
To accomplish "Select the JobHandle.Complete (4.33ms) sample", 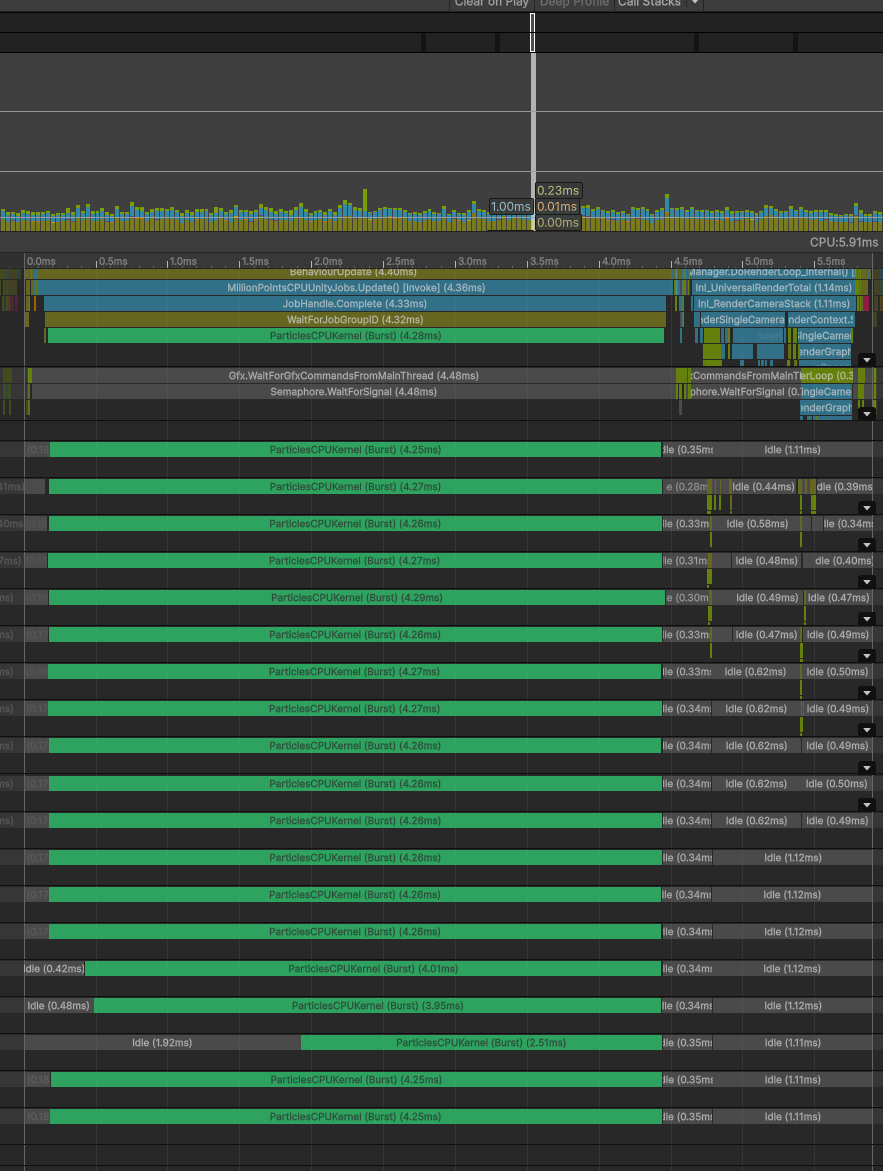I will tap(355, 304).
